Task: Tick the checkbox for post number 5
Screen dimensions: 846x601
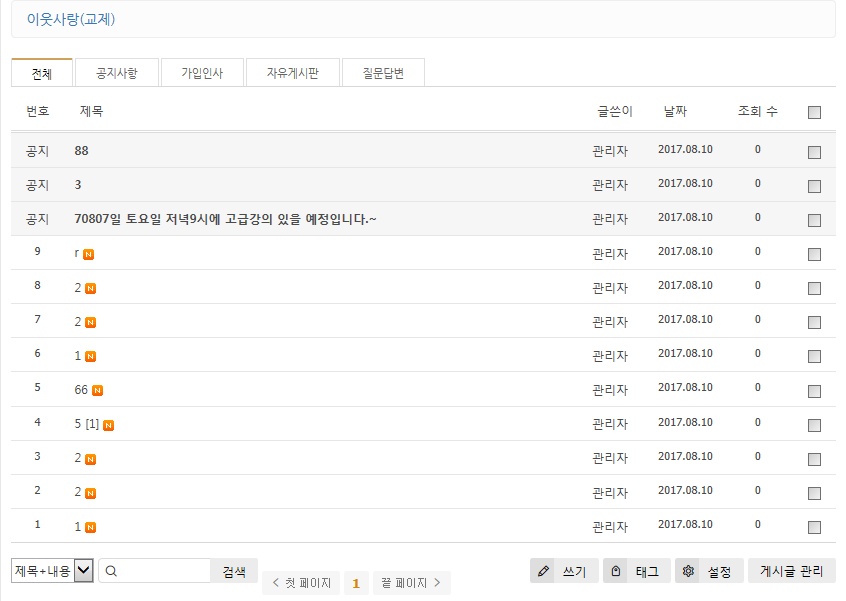Action: [814, 390]
